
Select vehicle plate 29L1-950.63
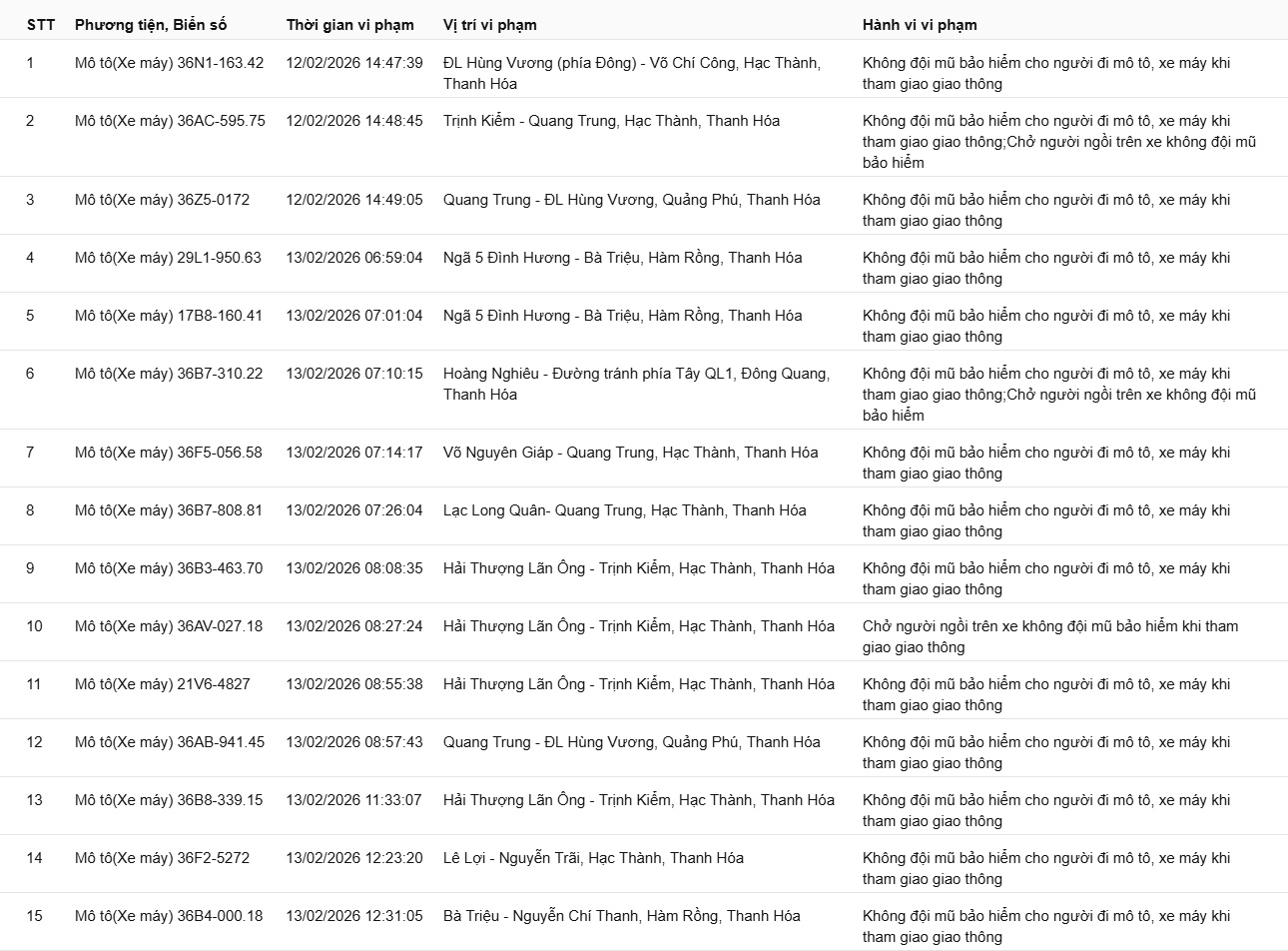tap(168, 258)
